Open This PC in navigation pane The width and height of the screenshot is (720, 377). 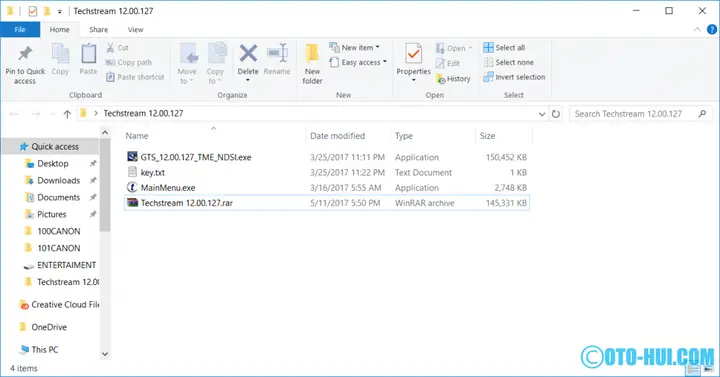(x=45, y=349)
